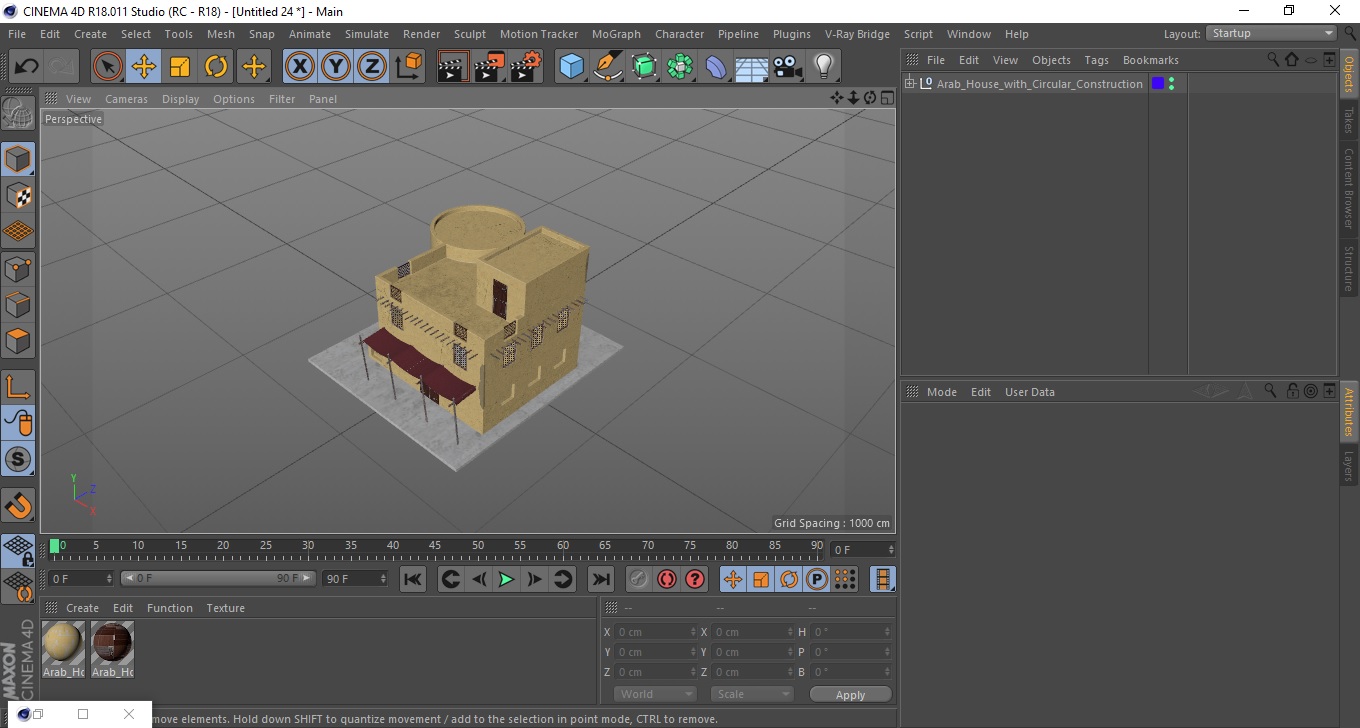Select Polygons mode
This screenshot has height=728, width=1360.
click(x=18, y=340)
